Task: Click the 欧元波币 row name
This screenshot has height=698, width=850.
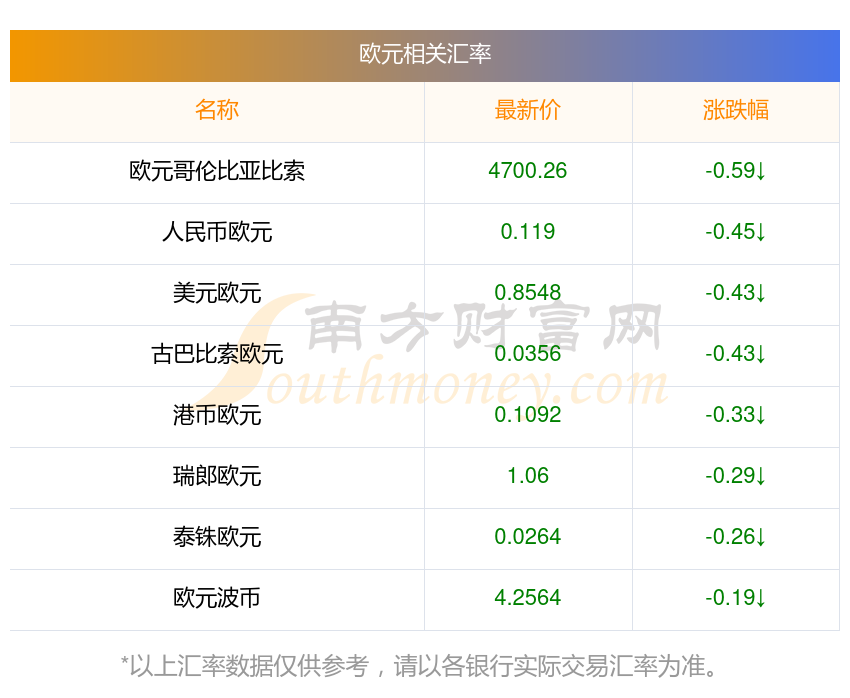Action: point(217,598)
